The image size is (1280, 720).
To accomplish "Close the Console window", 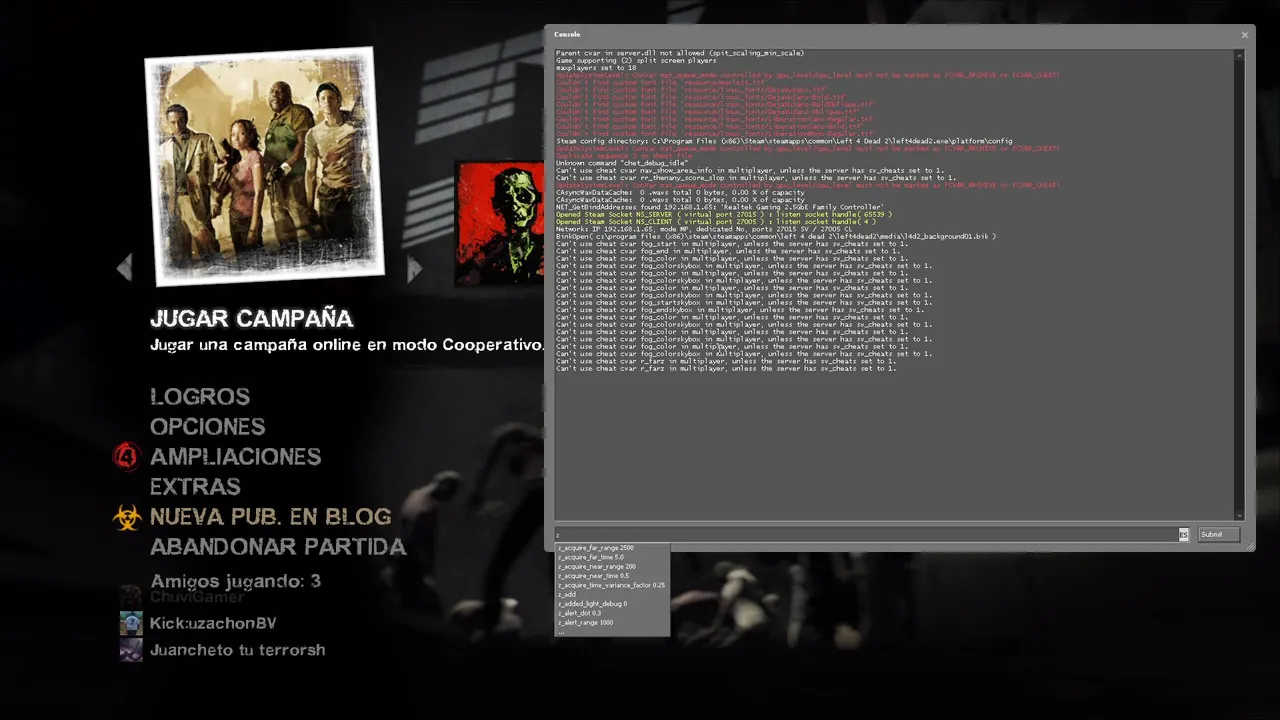I will [x=1244, y=35].
